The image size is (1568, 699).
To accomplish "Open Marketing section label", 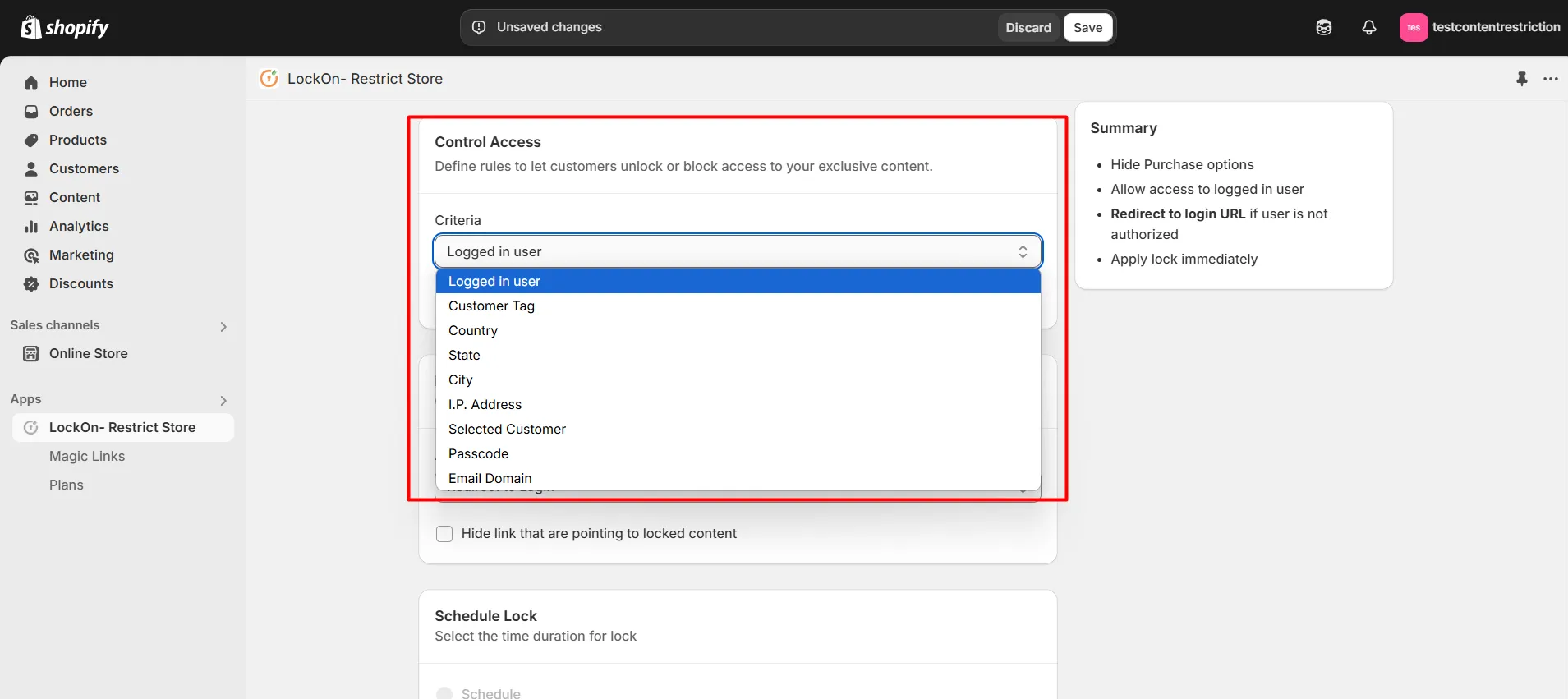I will point(81,255).
